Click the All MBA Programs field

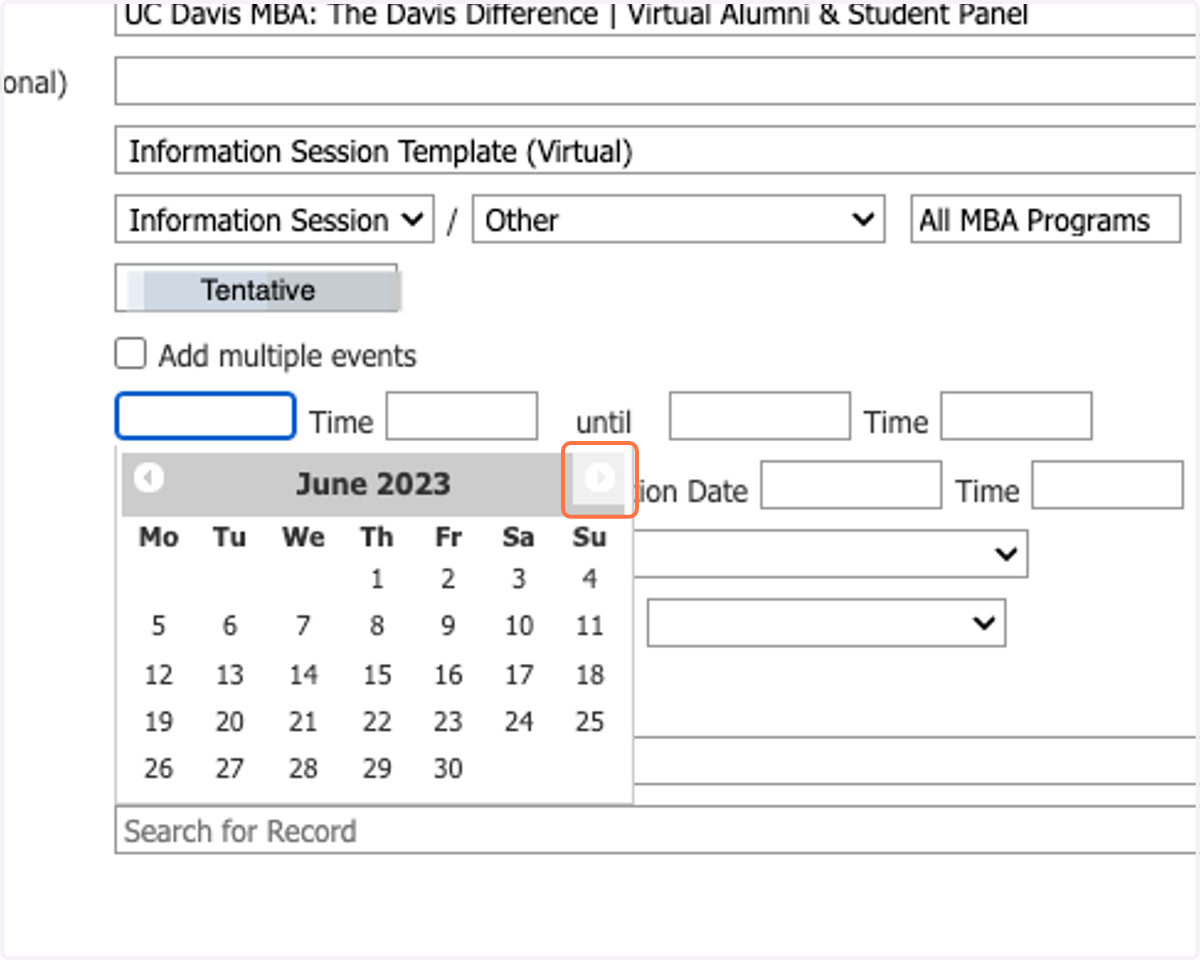point(1045,220)
